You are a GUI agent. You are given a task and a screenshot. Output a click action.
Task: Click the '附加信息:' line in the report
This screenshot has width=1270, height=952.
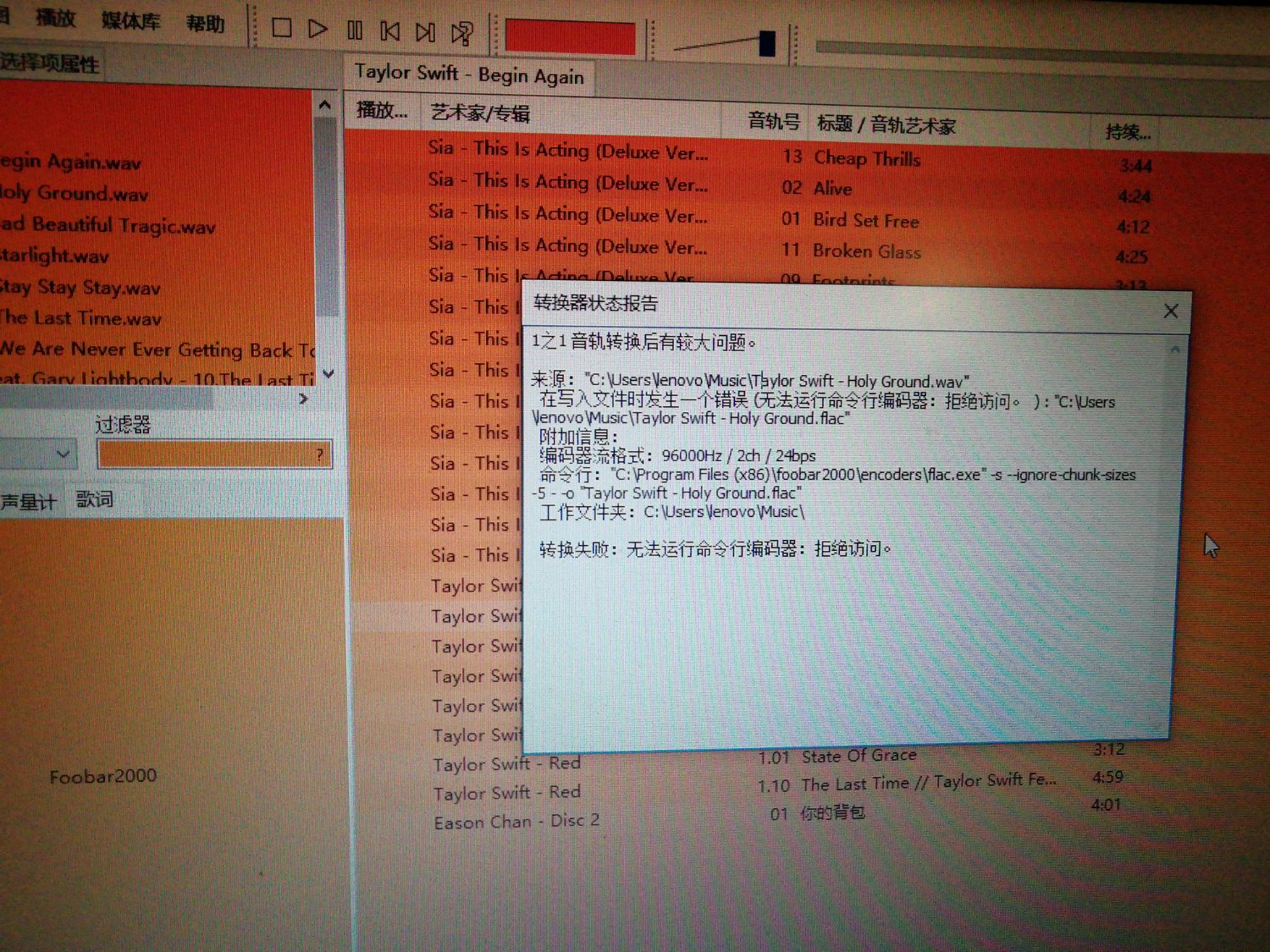point(579,437)
